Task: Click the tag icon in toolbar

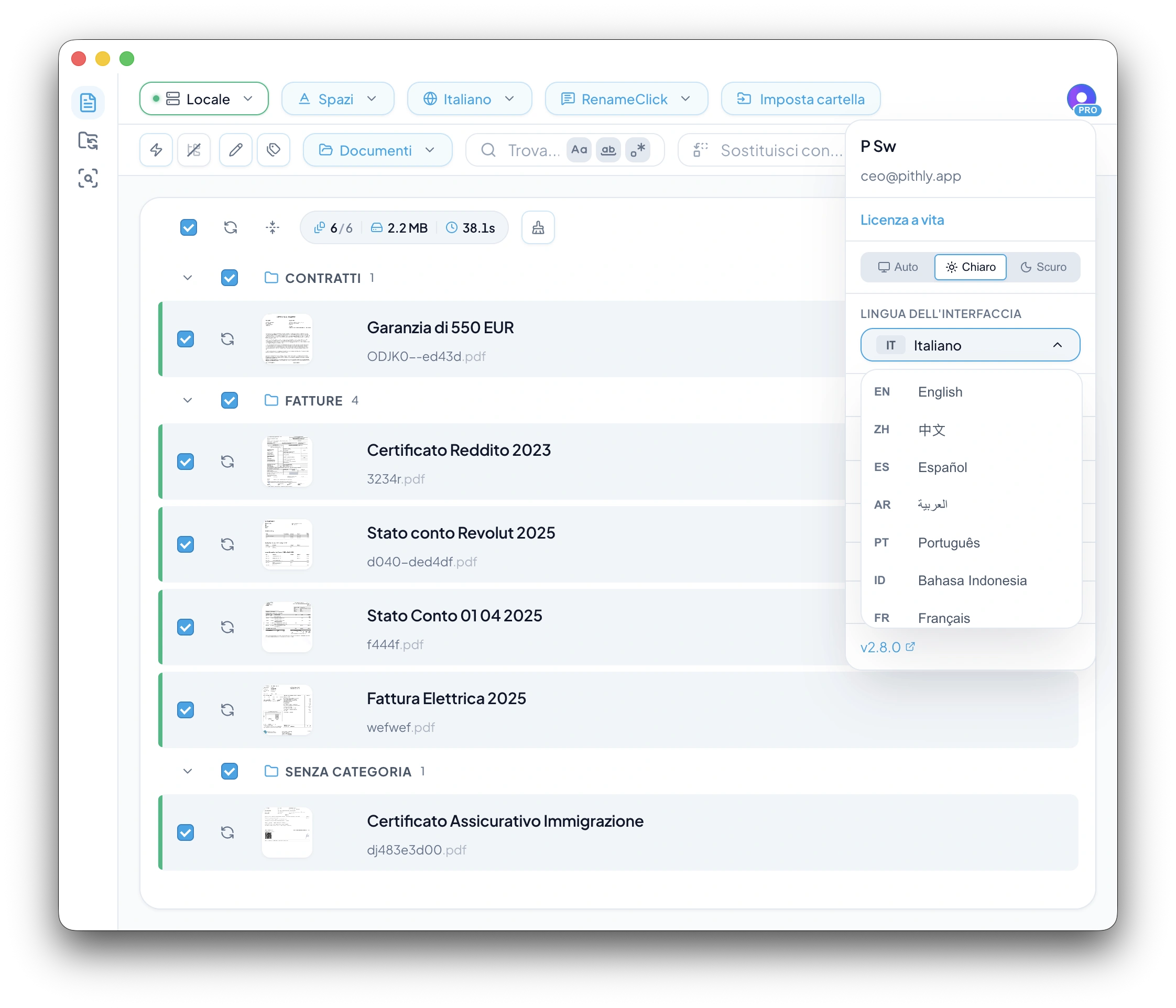Action: pyautogui.click(x=274, y=150)
